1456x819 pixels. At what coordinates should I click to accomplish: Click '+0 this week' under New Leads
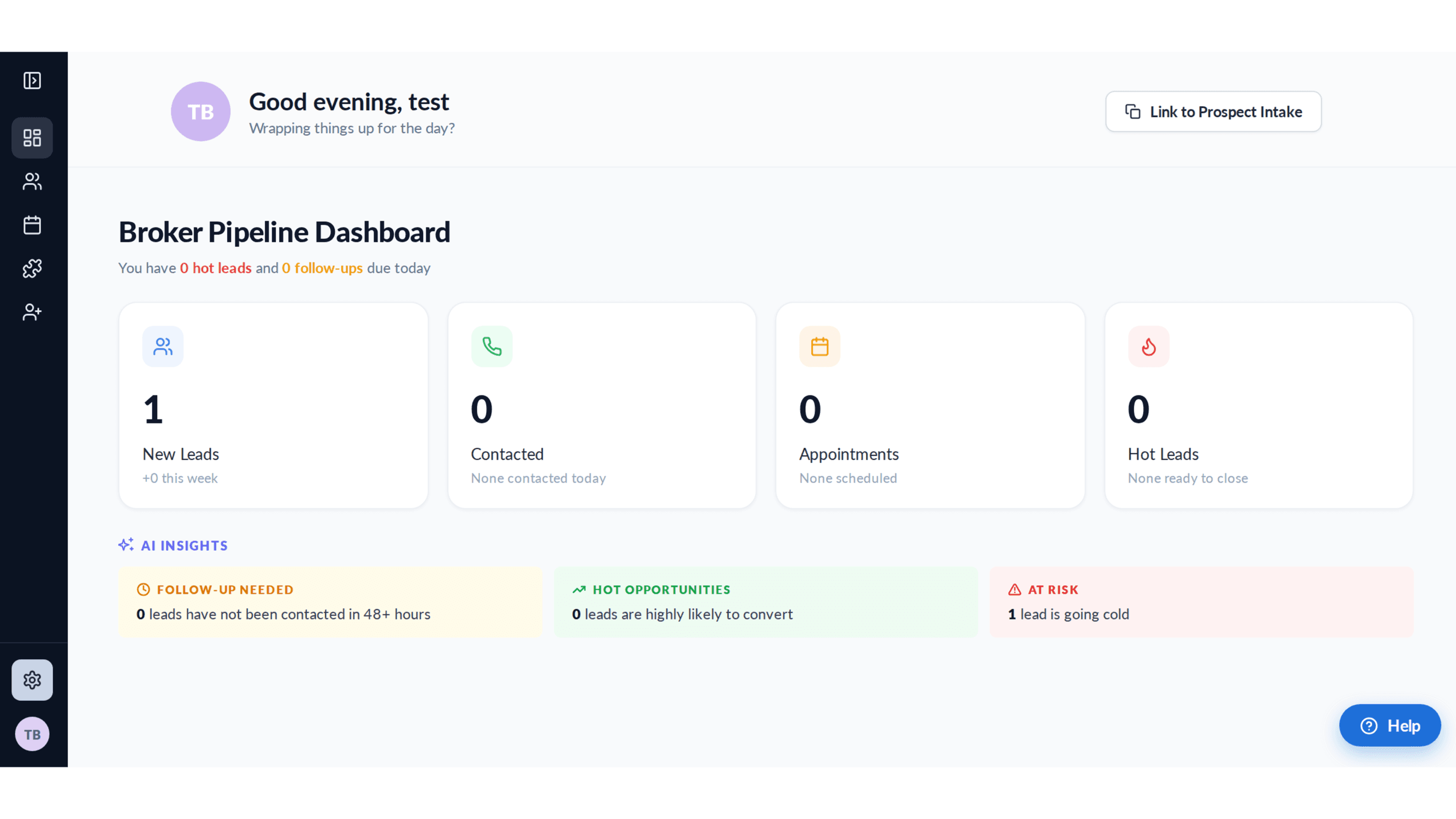click(x=180, y=478)
